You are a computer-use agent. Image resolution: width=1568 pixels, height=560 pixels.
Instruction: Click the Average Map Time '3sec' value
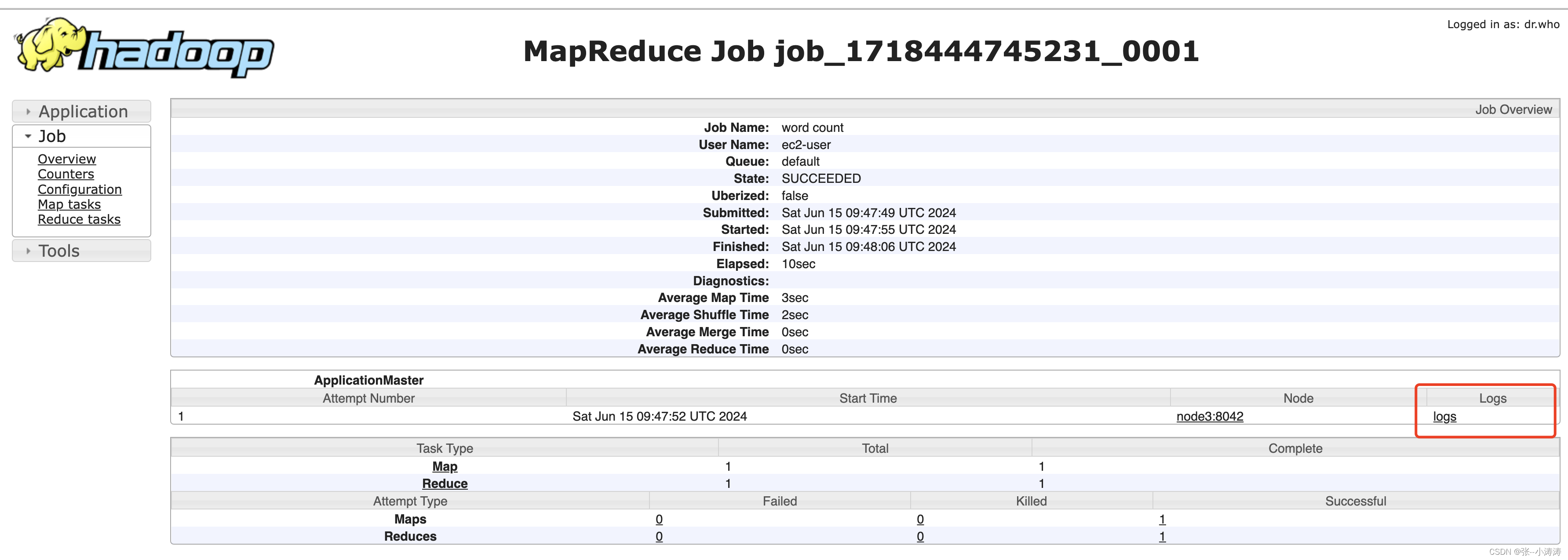(x=795, y=298)
